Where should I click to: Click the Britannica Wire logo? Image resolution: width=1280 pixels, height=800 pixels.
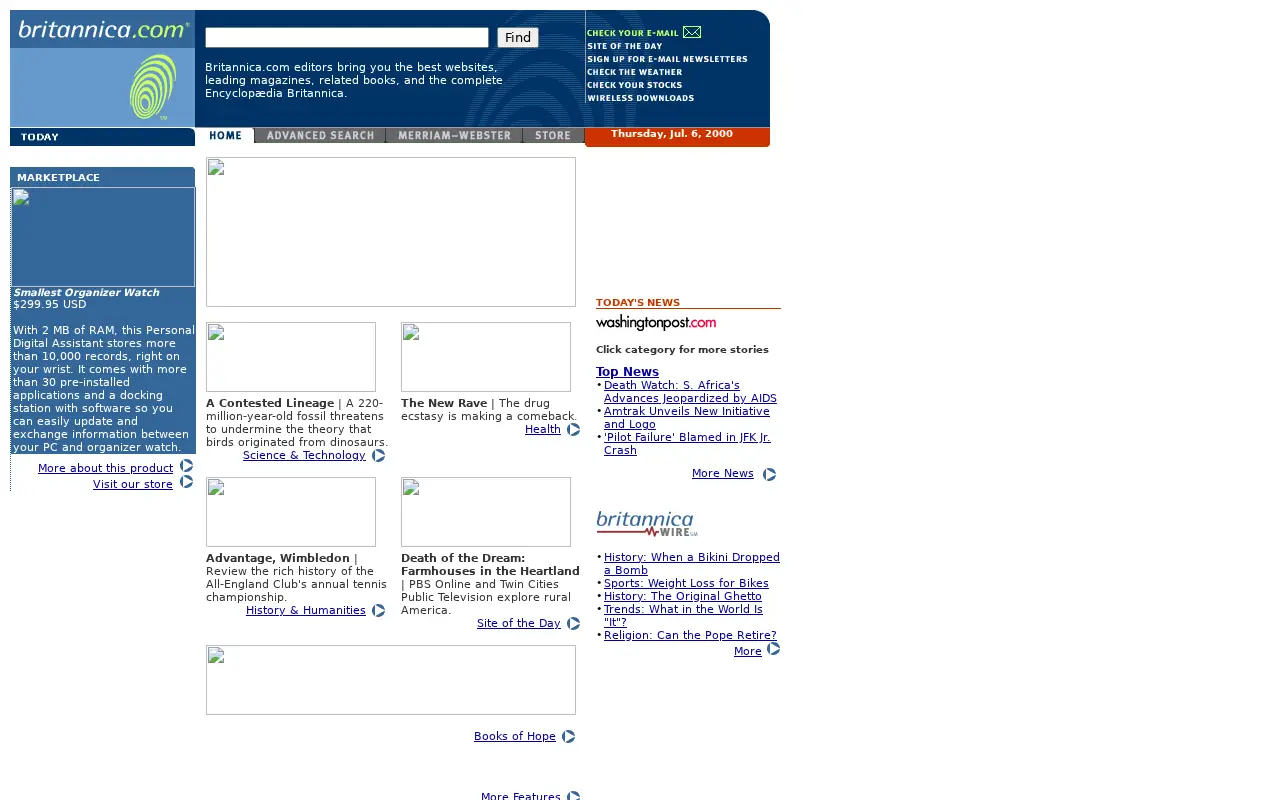pos(647,524)
